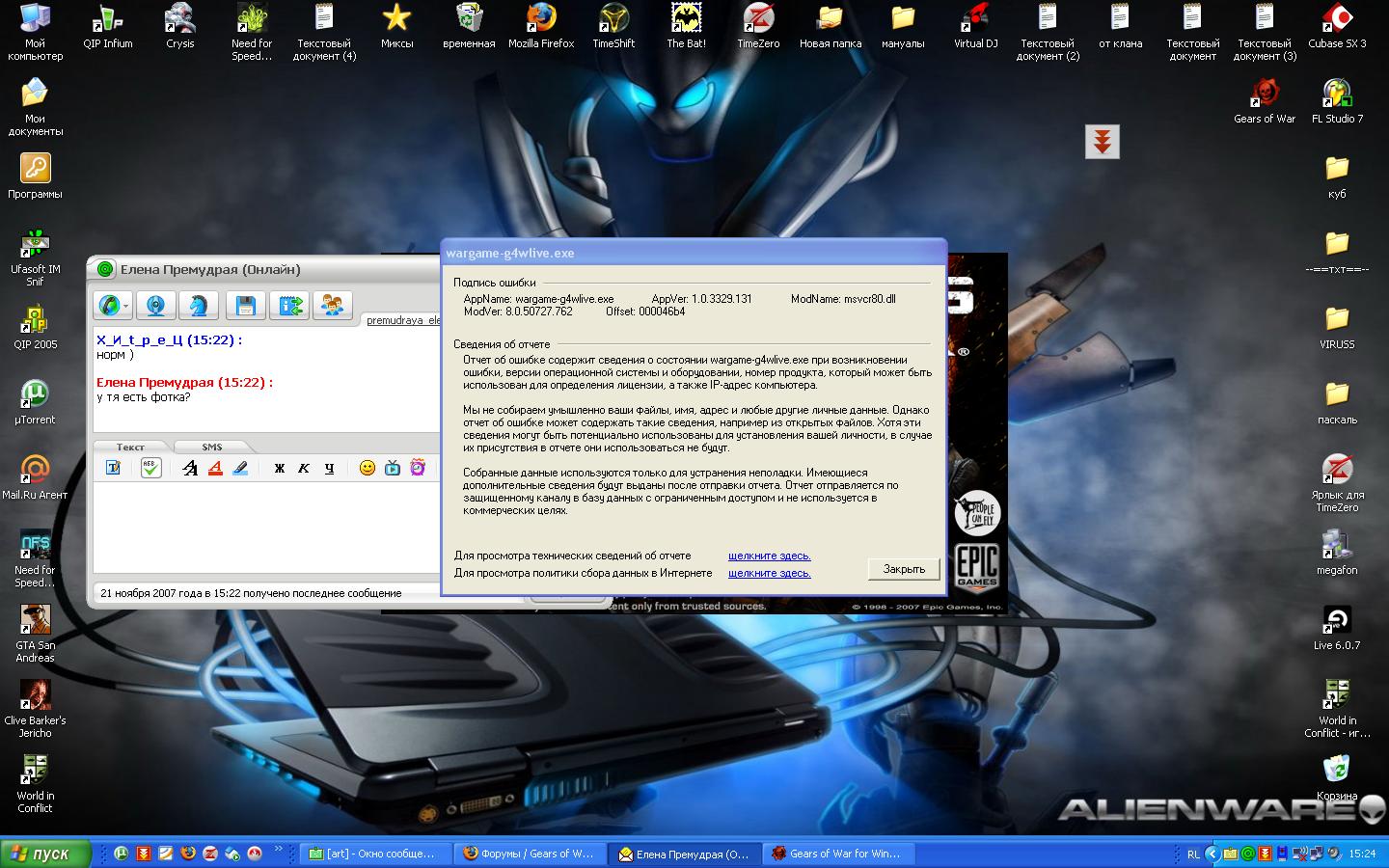Switch to '[art] - Окно сообще...' taskbar window
This screenshot has width=1389, height=868.
click(x=375, y=854)
